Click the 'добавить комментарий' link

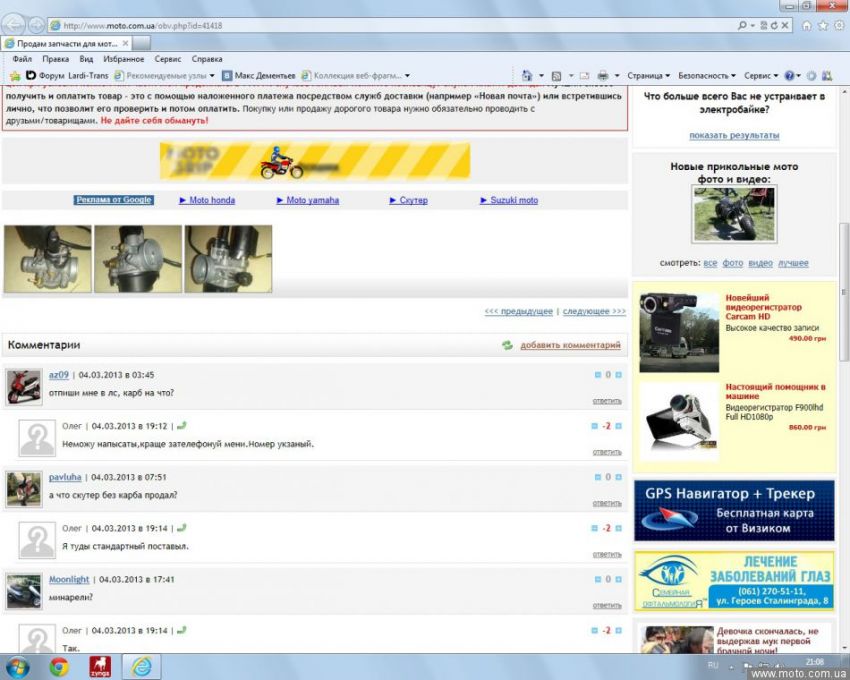(570, 345)
